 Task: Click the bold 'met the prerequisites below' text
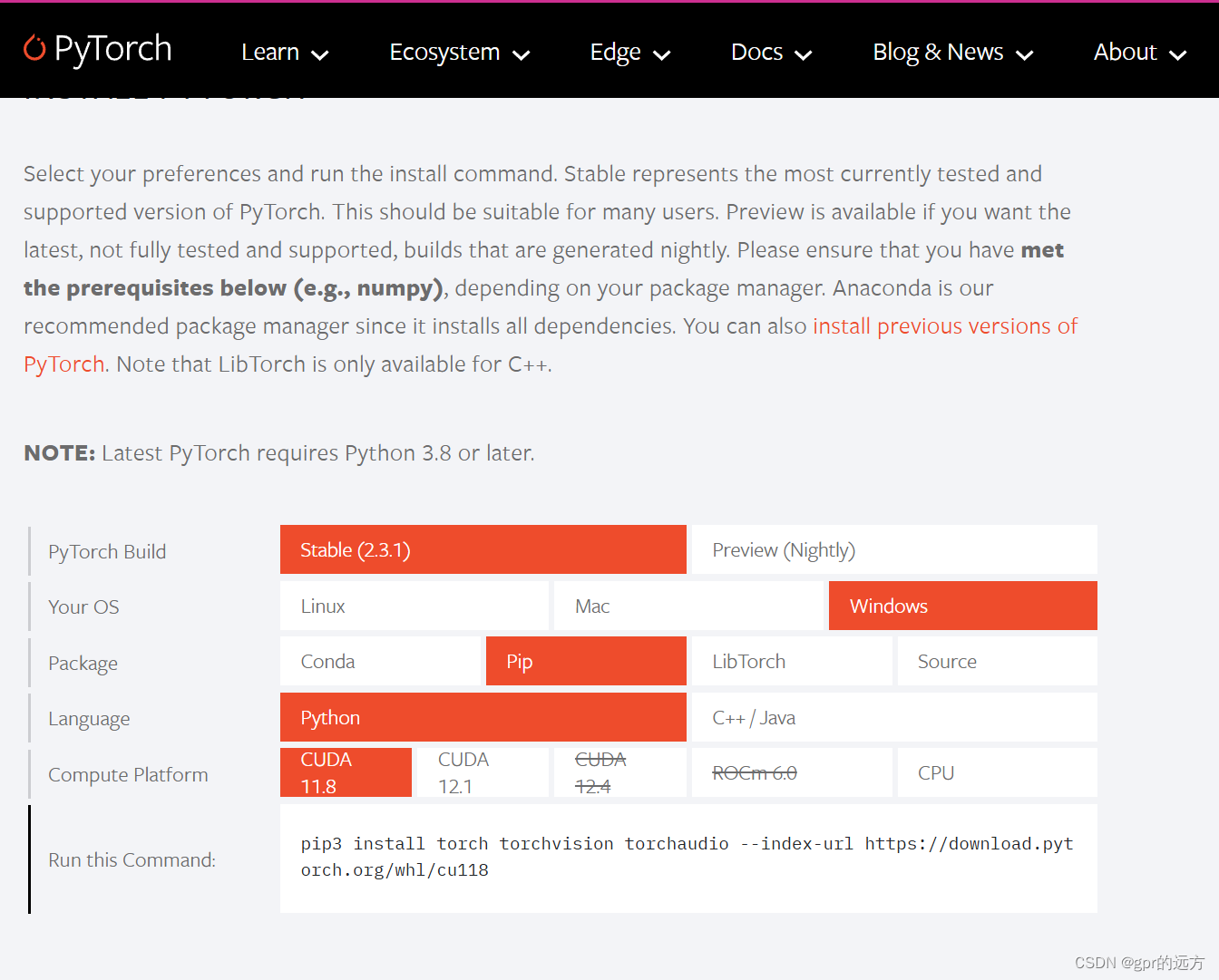[x=544, y=268]
